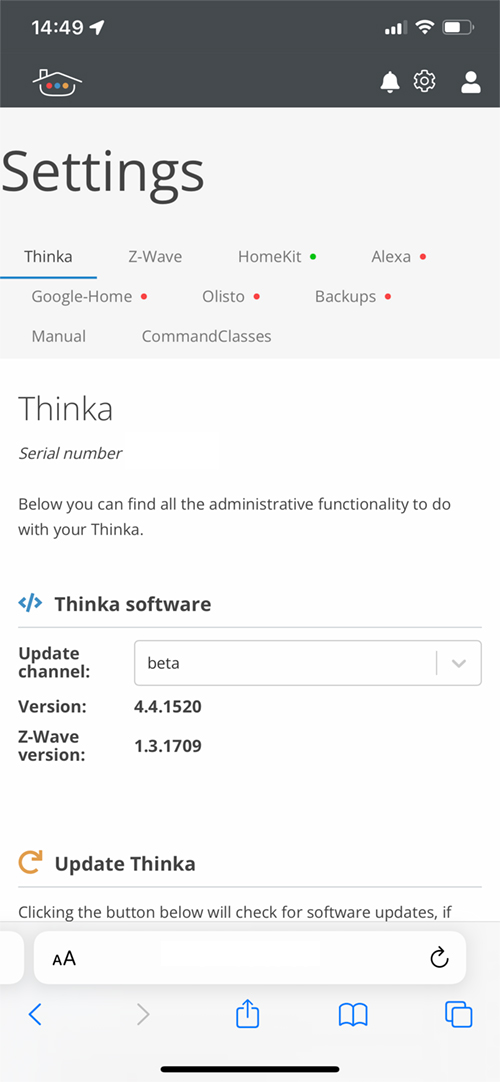Tap the 14:49 clock in status bar

(57, 28)
